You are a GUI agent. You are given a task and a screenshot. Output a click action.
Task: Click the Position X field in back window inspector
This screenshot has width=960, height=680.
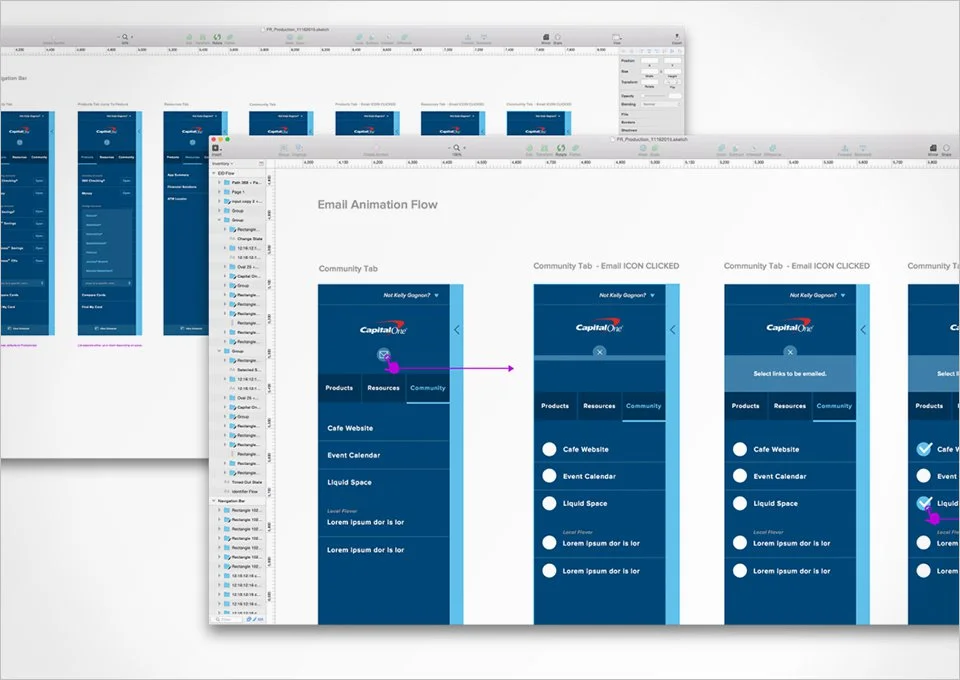[x=649, y=61]
